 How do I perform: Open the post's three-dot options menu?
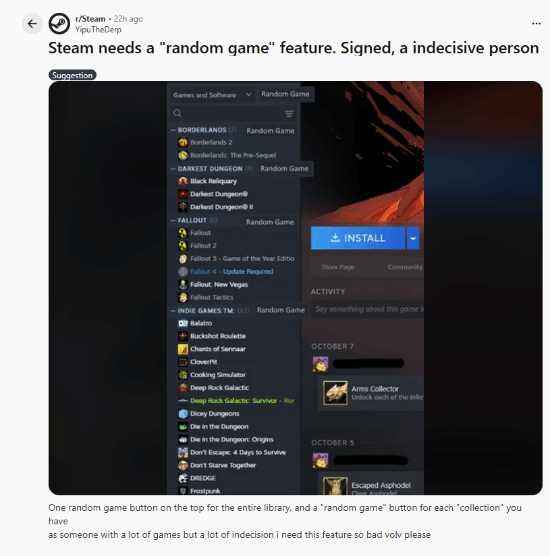click(536, 24)
